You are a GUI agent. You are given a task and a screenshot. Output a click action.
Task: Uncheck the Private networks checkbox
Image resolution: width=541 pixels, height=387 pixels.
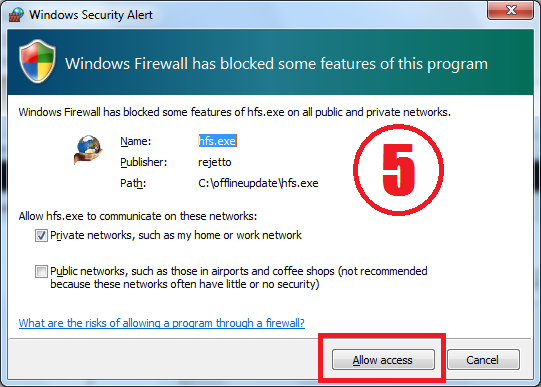point(41,236)
